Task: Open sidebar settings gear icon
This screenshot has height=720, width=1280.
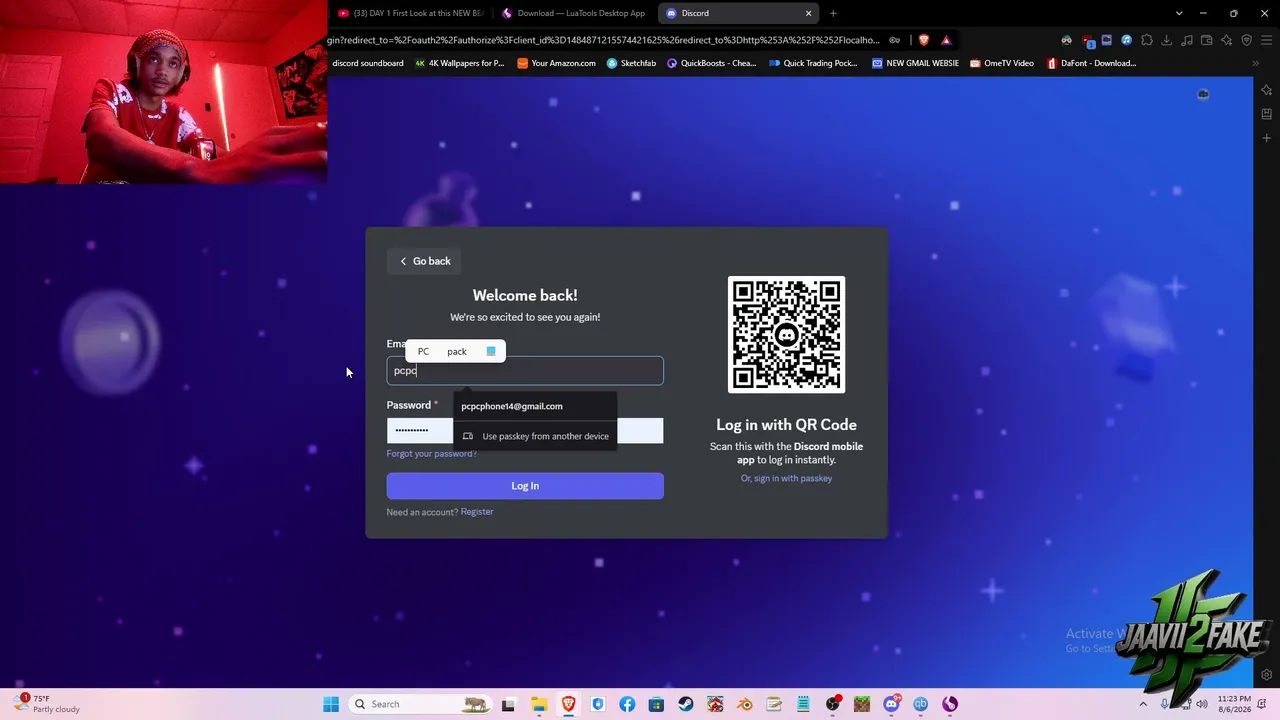Action: 1266,675
